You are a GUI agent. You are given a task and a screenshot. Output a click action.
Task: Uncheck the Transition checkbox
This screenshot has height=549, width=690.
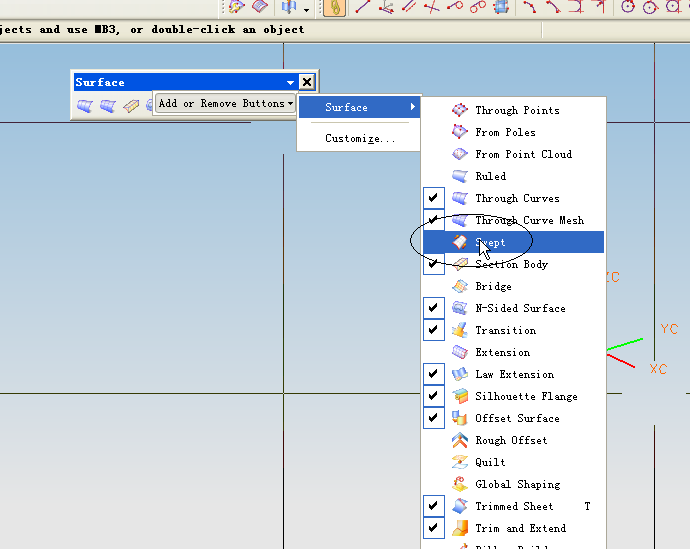(433, 329)
